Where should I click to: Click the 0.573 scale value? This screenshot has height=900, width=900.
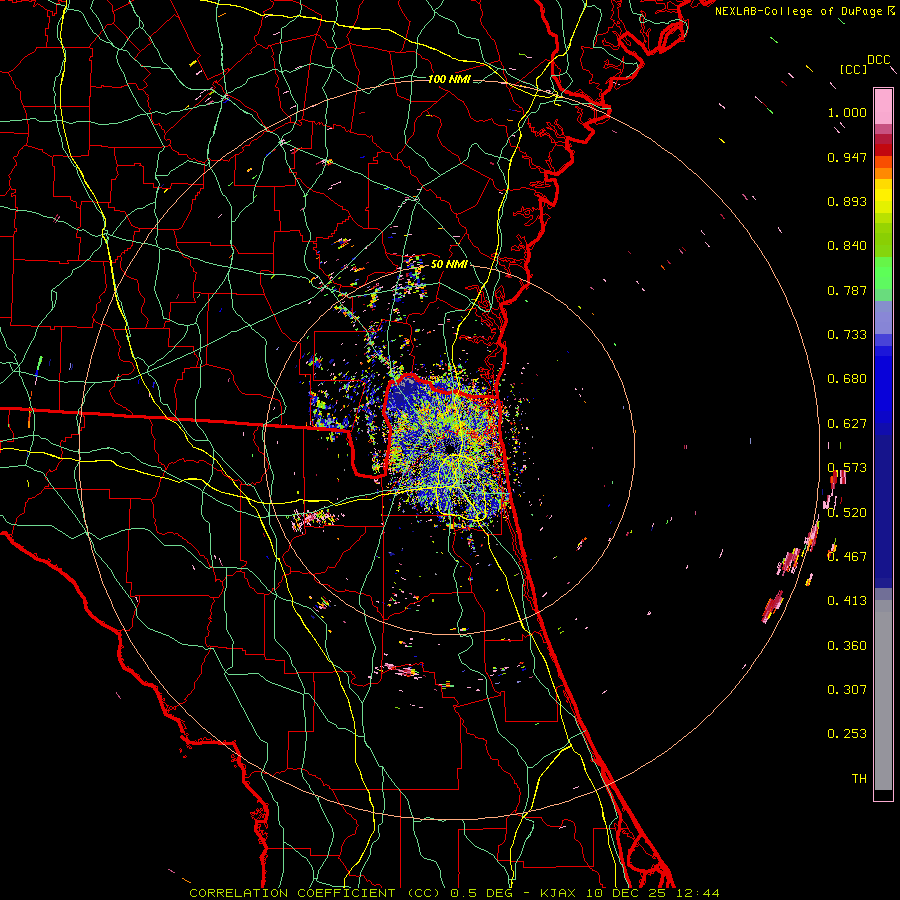(x=847, y=468)
